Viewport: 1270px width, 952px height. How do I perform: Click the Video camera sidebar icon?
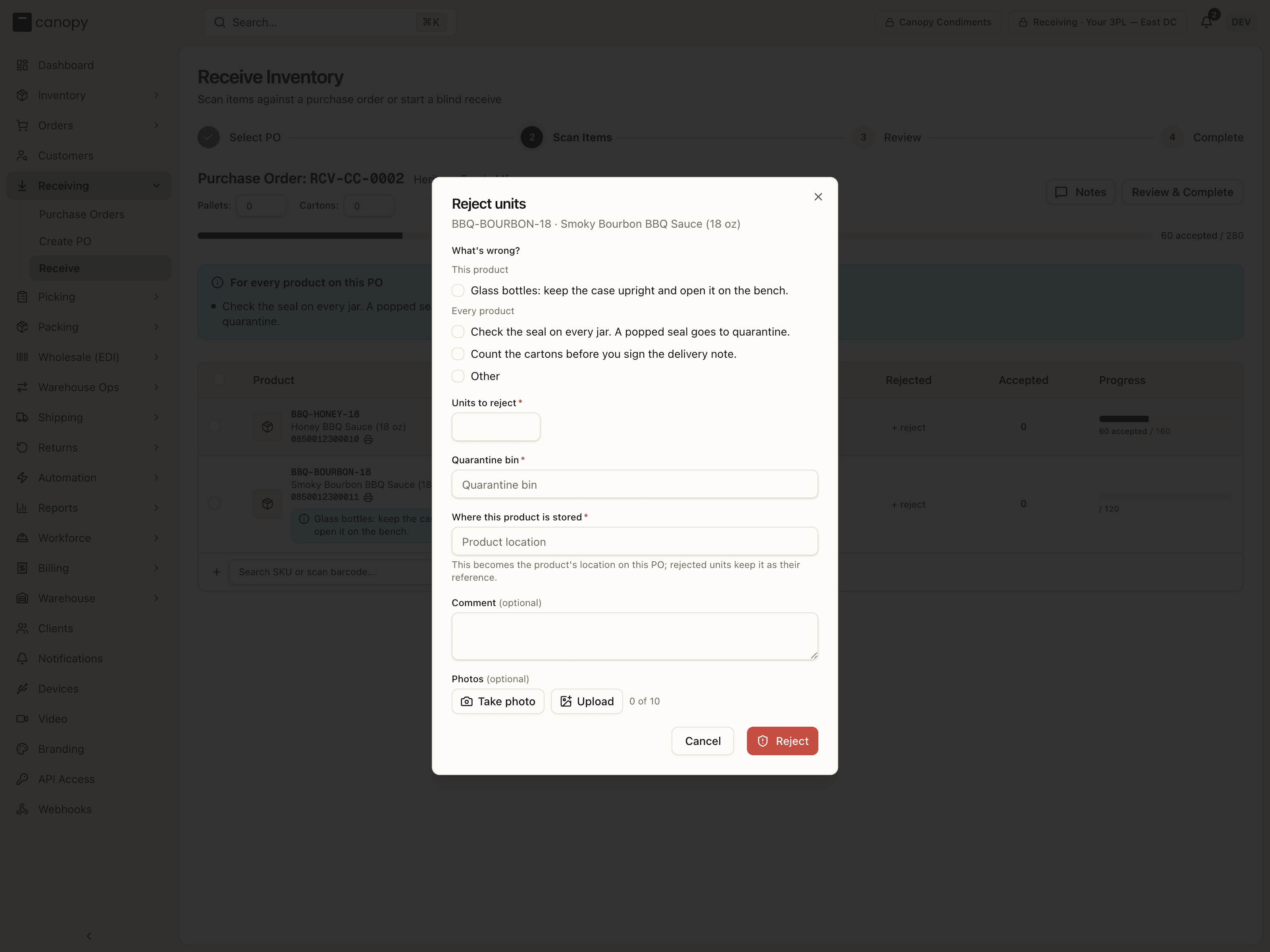[22, 719]
